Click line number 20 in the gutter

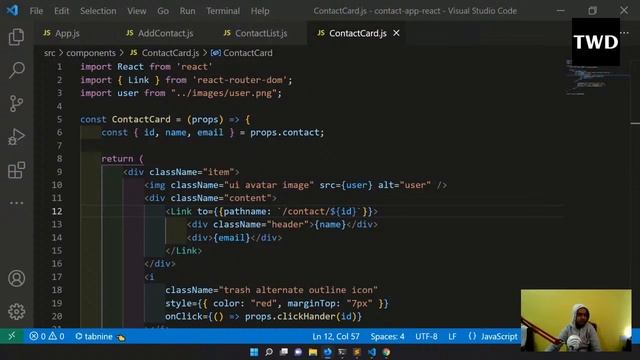[57, 316]
